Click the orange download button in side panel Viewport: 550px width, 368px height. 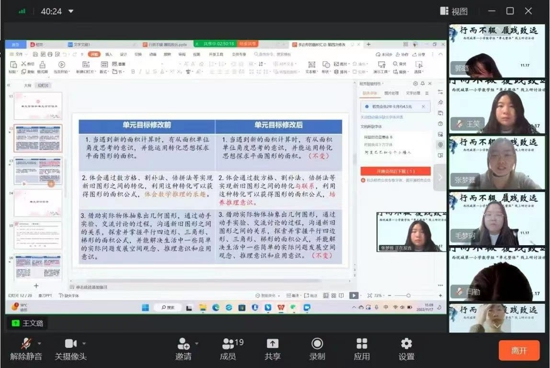(x=395, y=171)
